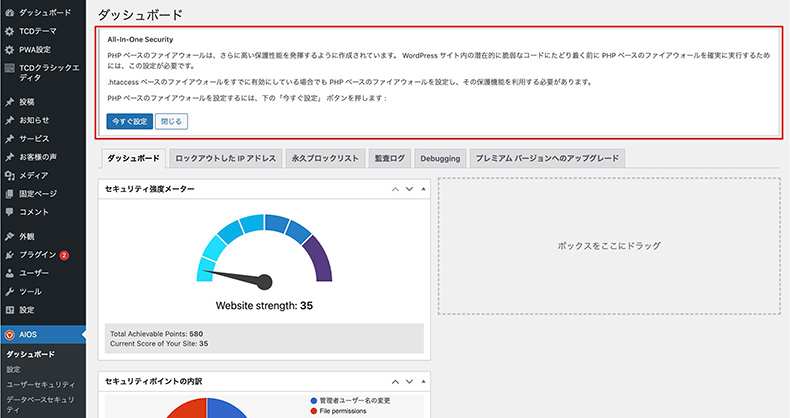Click the All-In-One Security notice heading
790x418 pixels.
[x=140, y=39]
